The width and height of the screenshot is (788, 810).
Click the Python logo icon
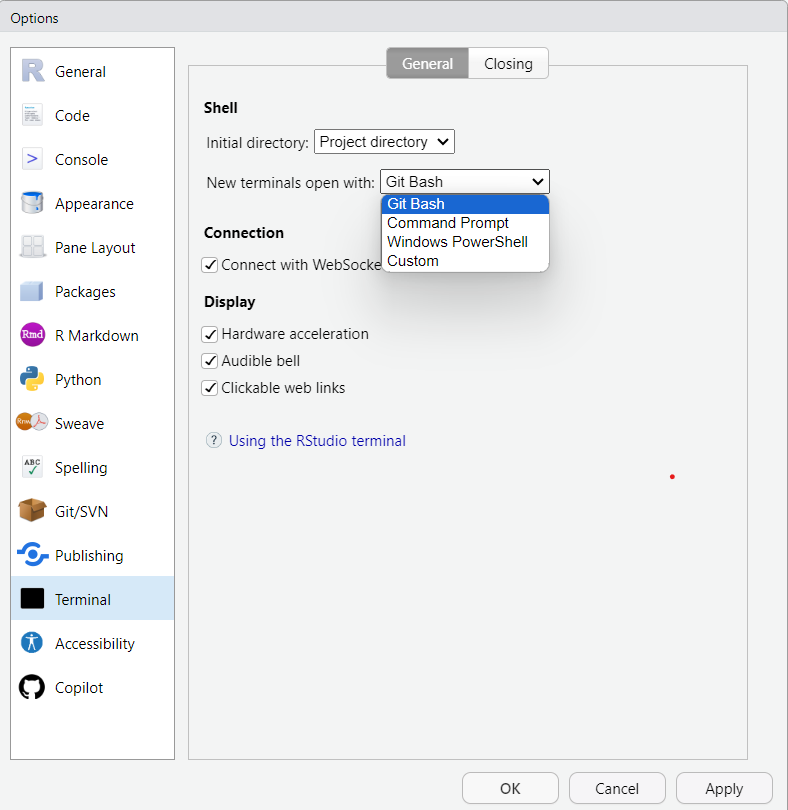[32, 379]
